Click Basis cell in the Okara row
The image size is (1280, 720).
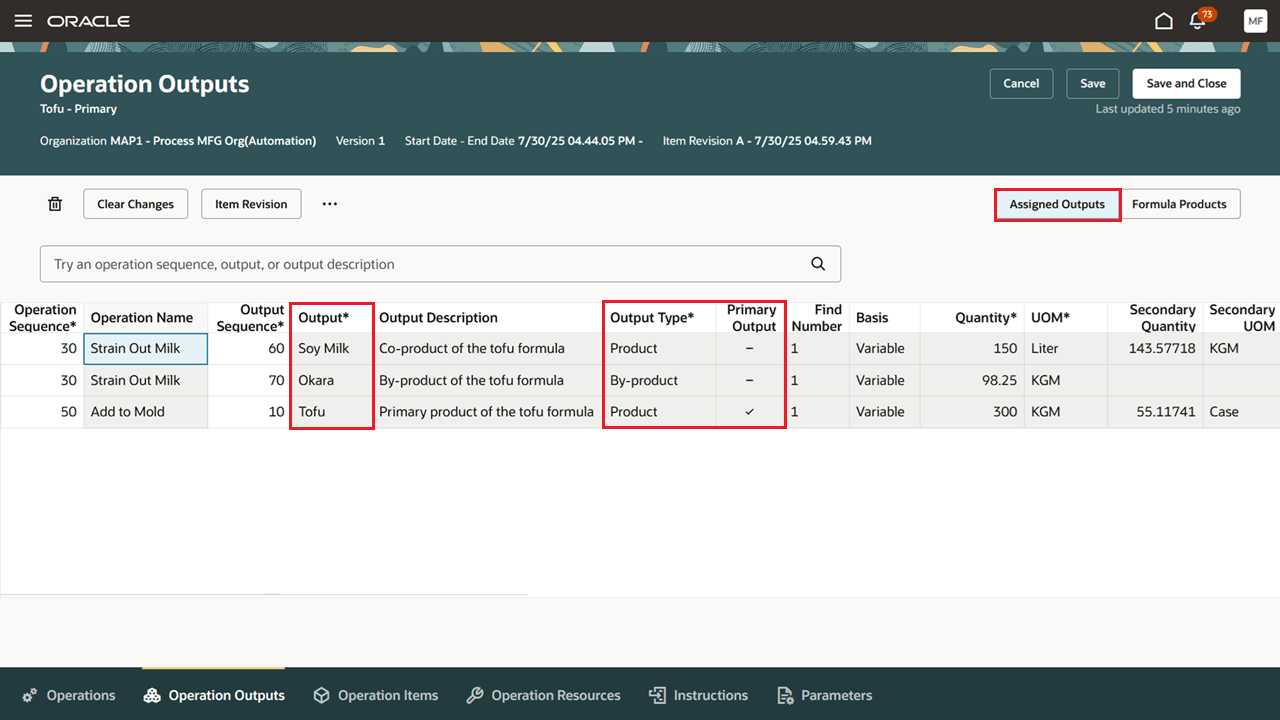pyautogui.click(x=885, y=381)
